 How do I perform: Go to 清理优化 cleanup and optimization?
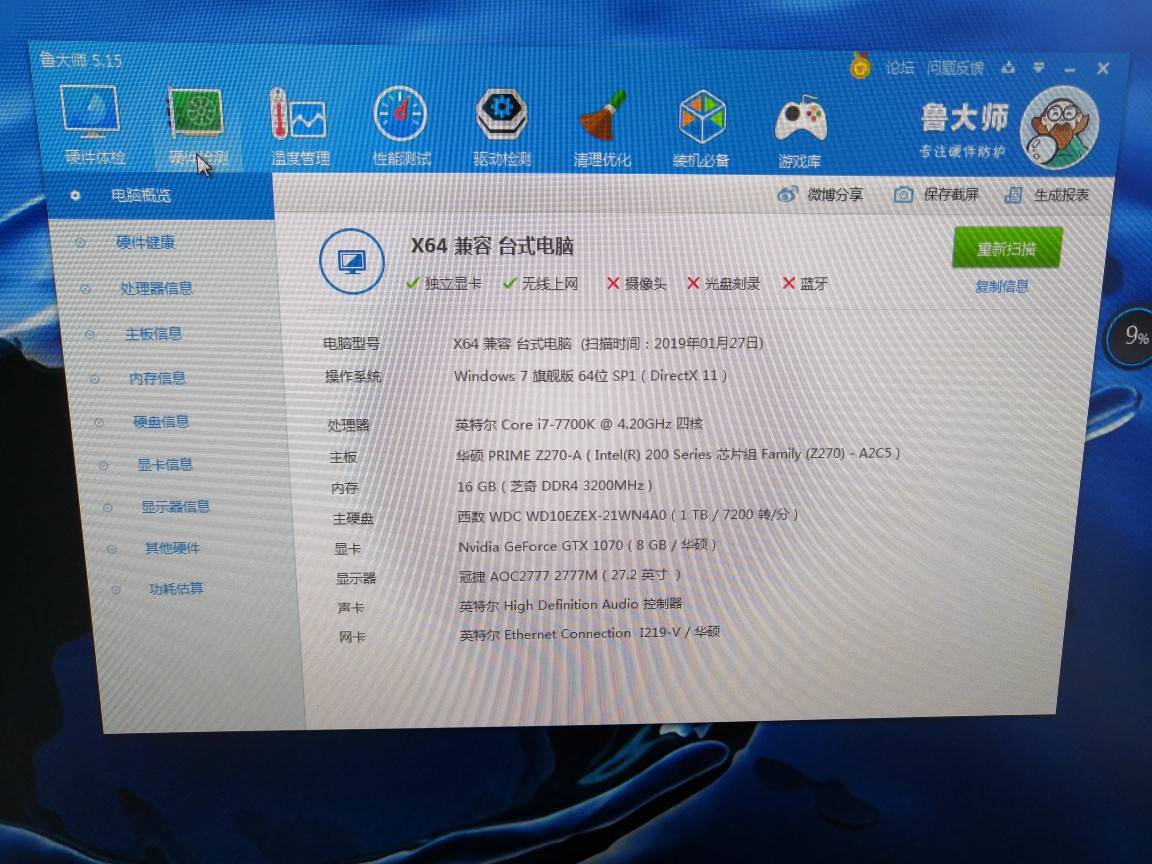[x=602, y=129]
